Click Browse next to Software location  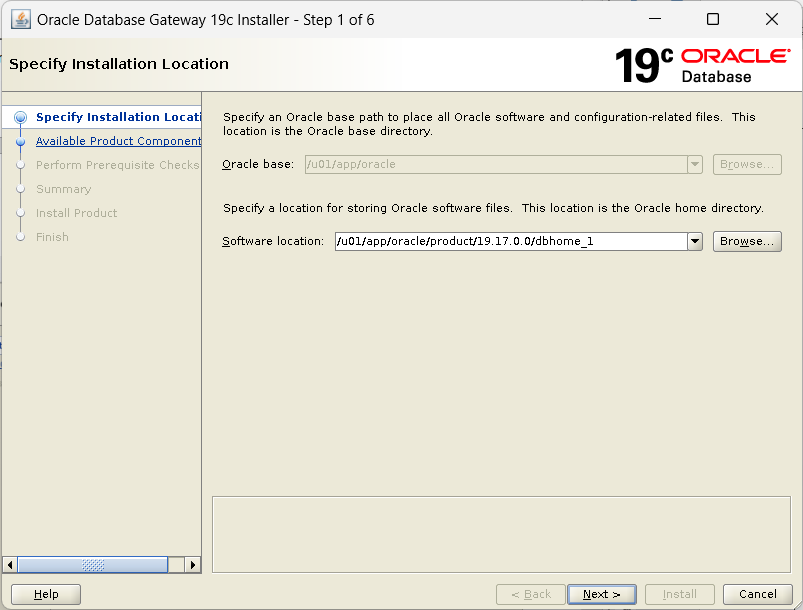(x=747, y=241)
